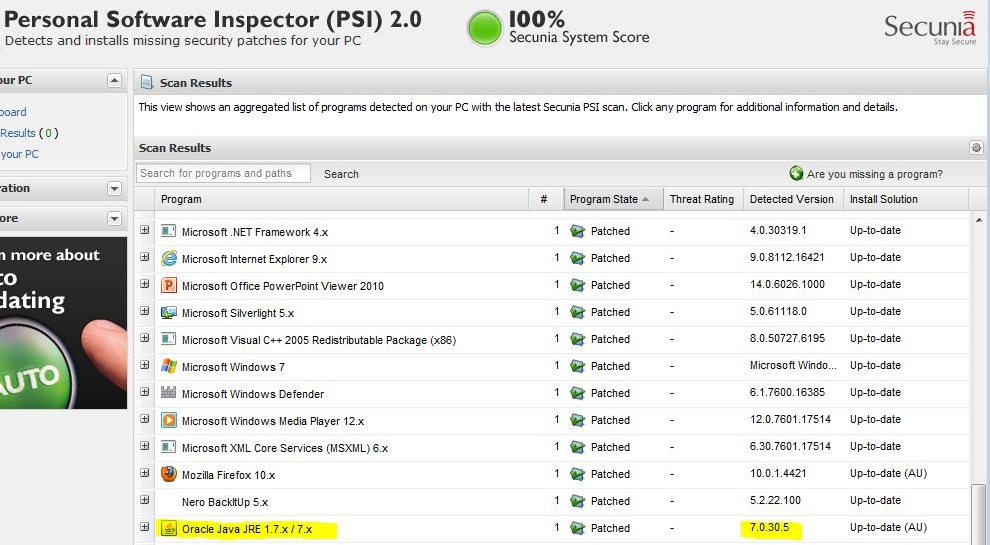Click the Microsoft Windows 7 flag icon
990x545 pixels.
169,366
